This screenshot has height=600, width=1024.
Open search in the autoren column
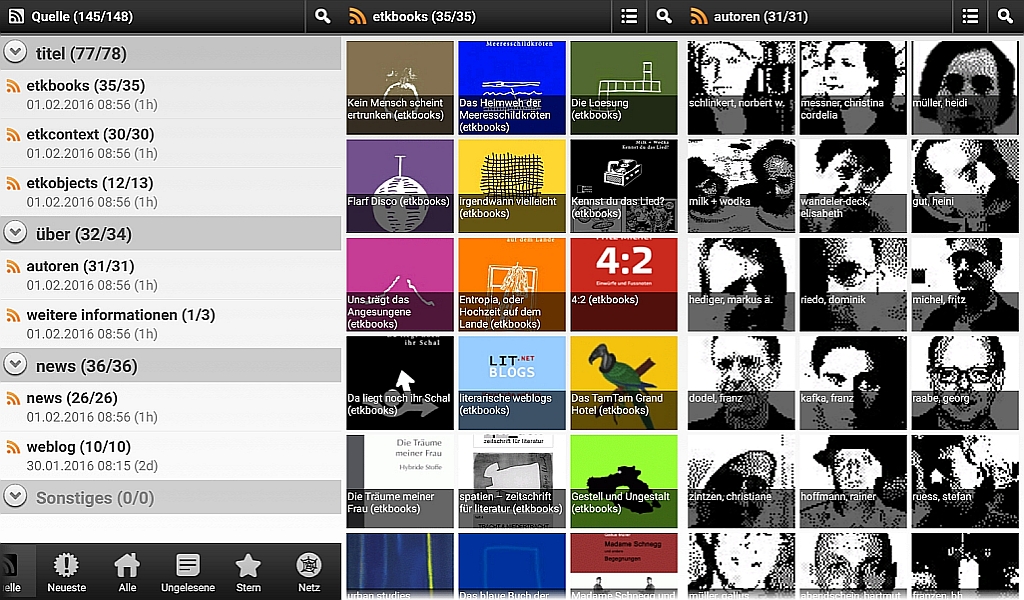[x=1007, y=17]
